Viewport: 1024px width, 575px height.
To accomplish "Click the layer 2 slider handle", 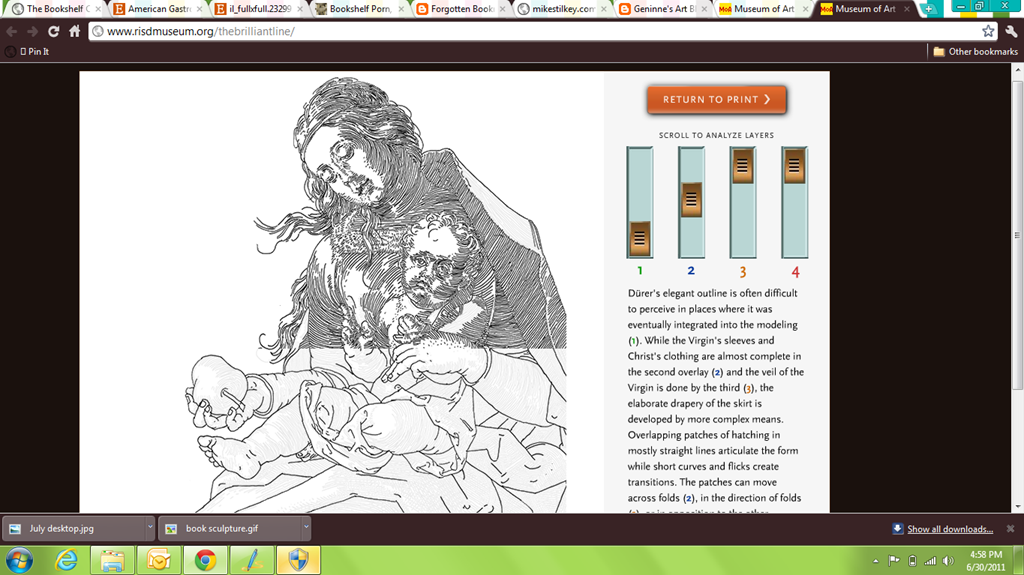I will pos(692,199).
